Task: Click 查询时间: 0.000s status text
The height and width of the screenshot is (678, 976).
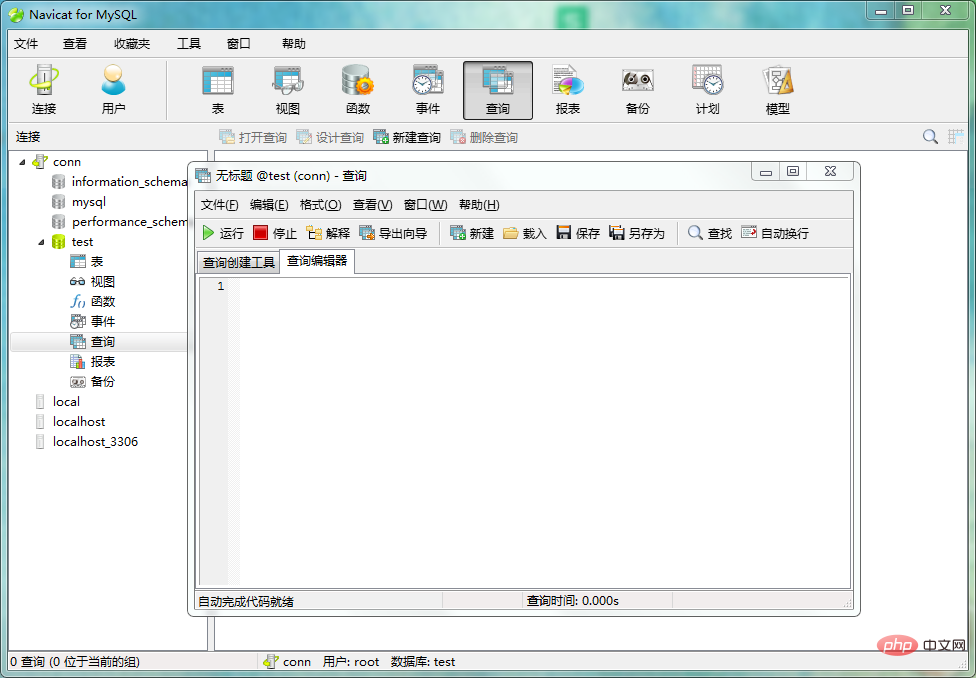Action: point(573,601)
